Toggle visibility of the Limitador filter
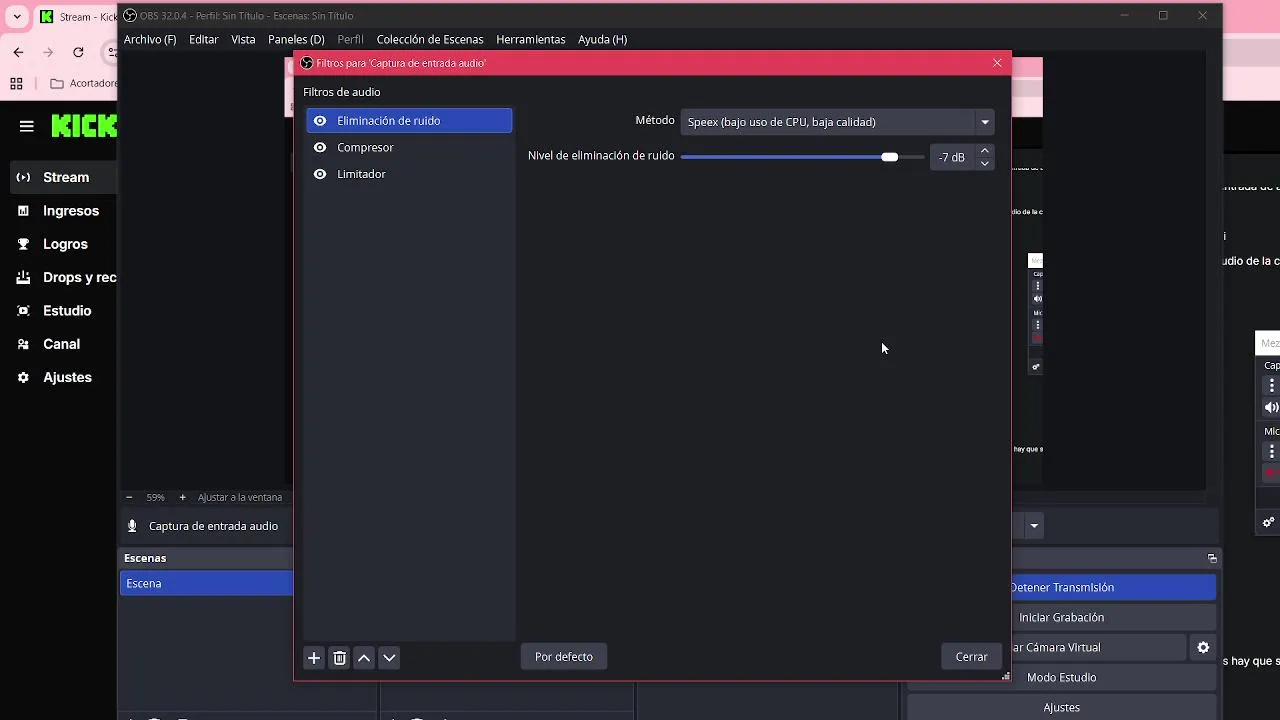The width and height of the screenshot is (1280, 720). click(x=320, y=174)
